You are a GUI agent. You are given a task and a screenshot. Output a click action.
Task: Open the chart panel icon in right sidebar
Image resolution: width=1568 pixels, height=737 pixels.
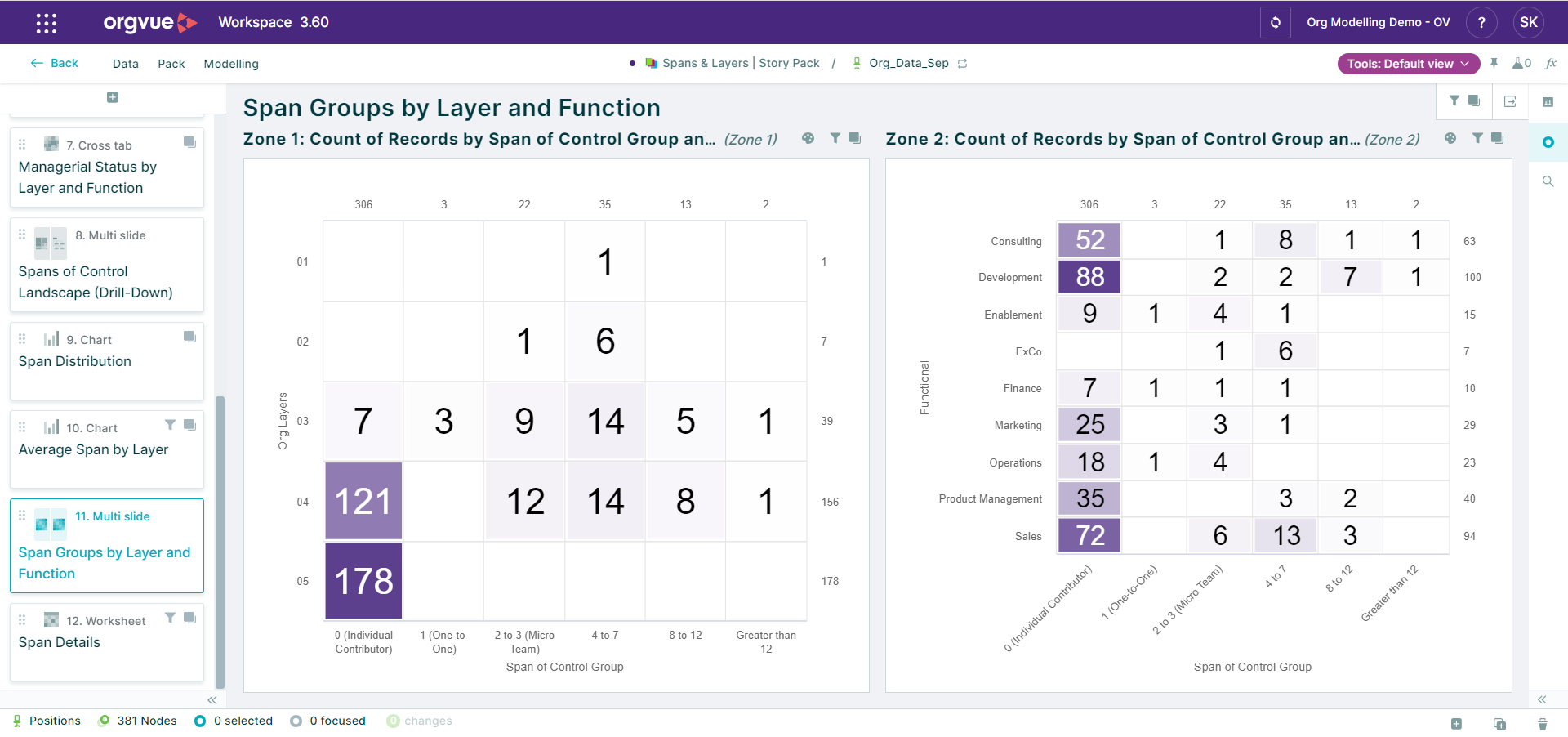(1548, 102)
